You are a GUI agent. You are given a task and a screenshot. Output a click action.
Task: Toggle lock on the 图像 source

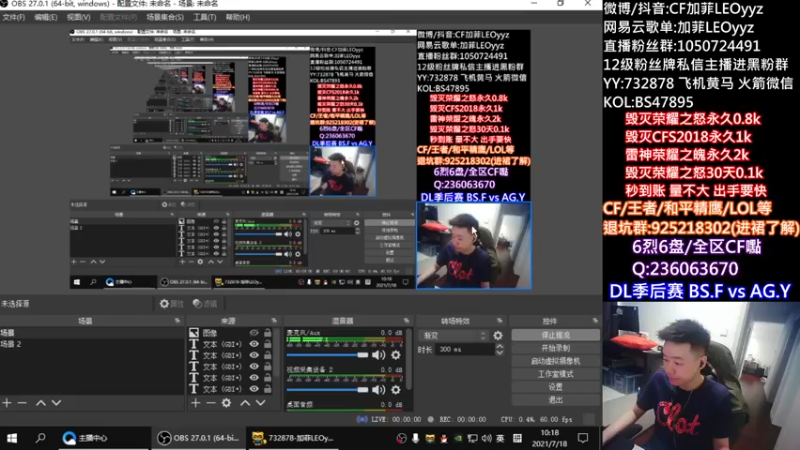click(x=267, y=333)
